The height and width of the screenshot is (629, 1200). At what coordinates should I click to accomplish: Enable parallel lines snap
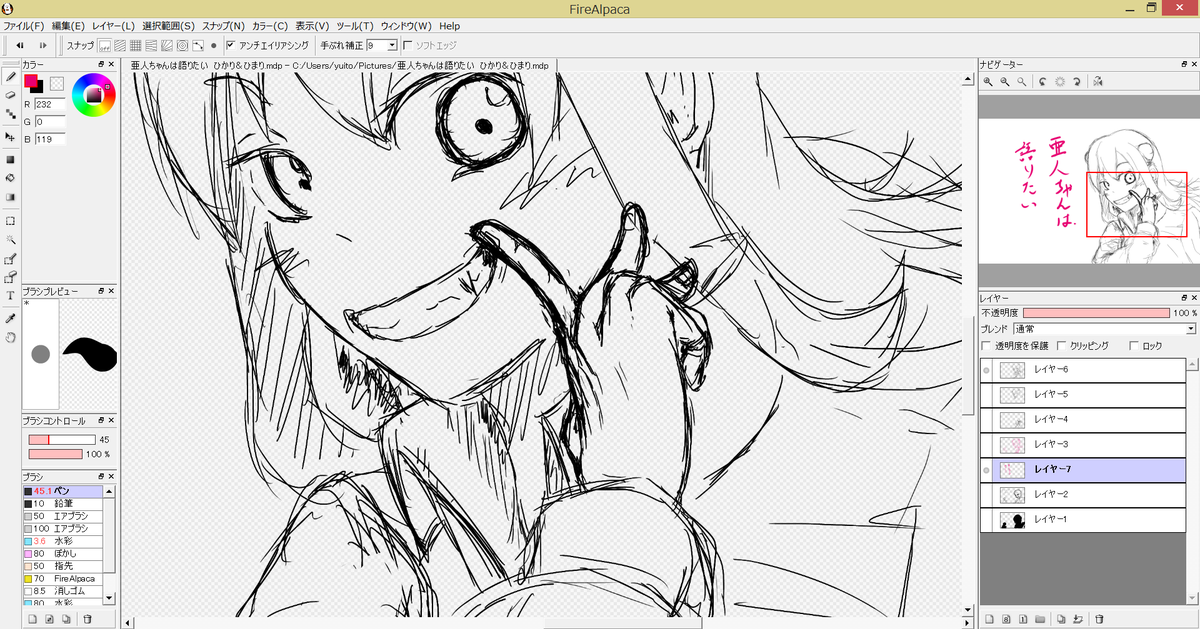click(120, 45)
